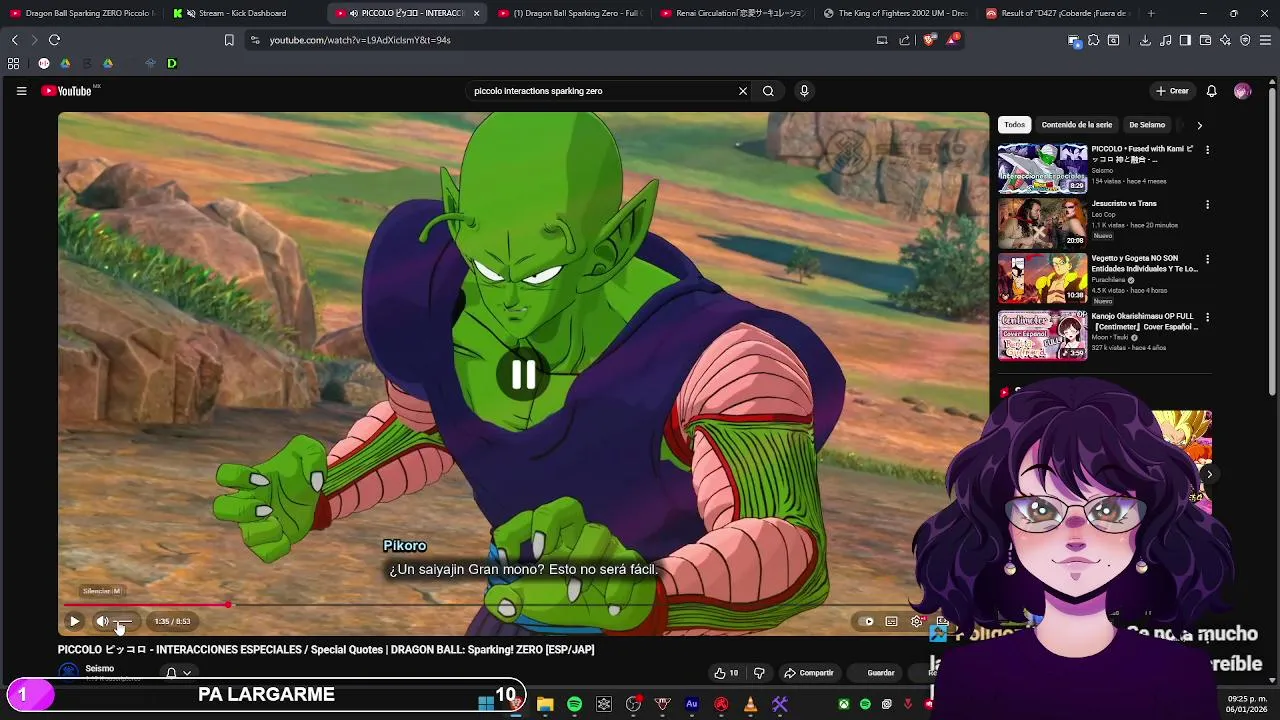Screen dimensions: 1280x720
Task: Open the media control music-note icon
Action: (x=1166, y=40)
